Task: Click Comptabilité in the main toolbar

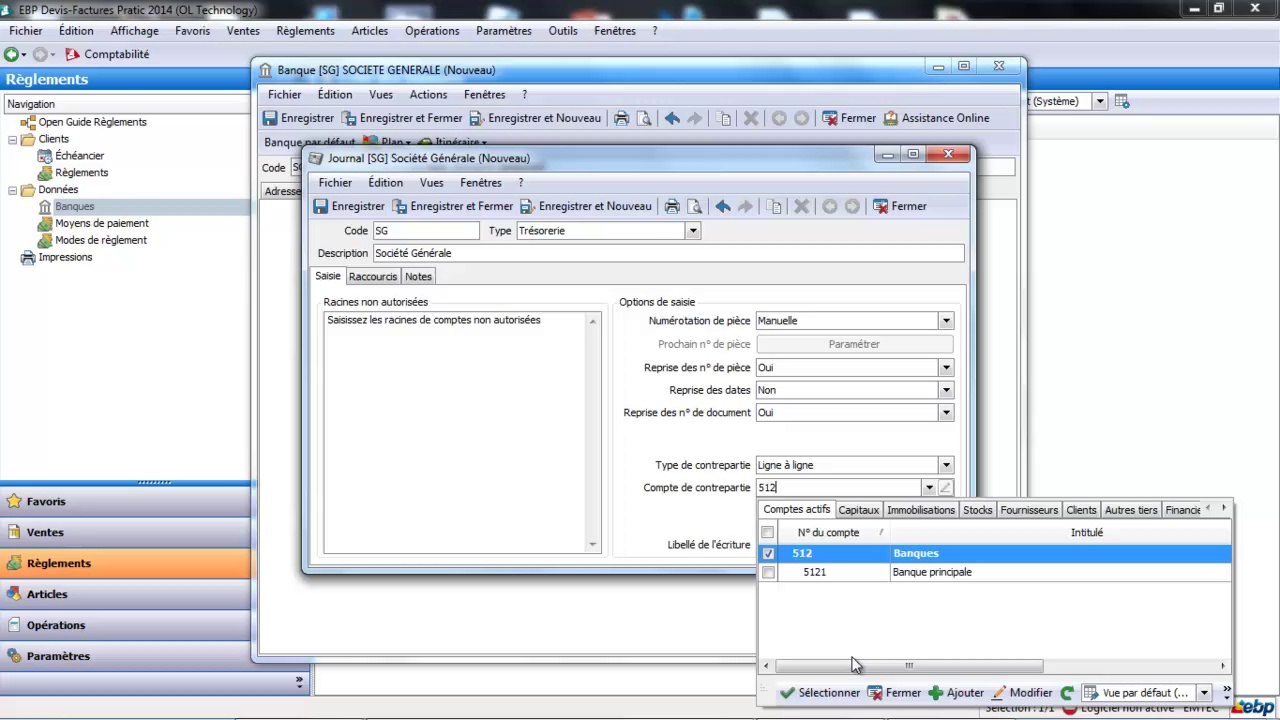Action: (107, 54)
